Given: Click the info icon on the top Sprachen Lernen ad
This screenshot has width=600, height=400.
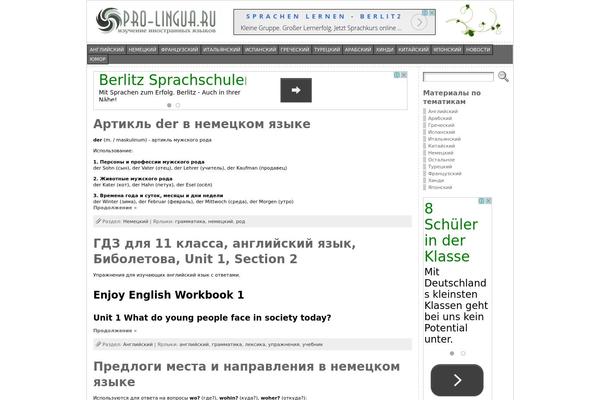Looking at the screenshot, I should [x=425, y=13].
